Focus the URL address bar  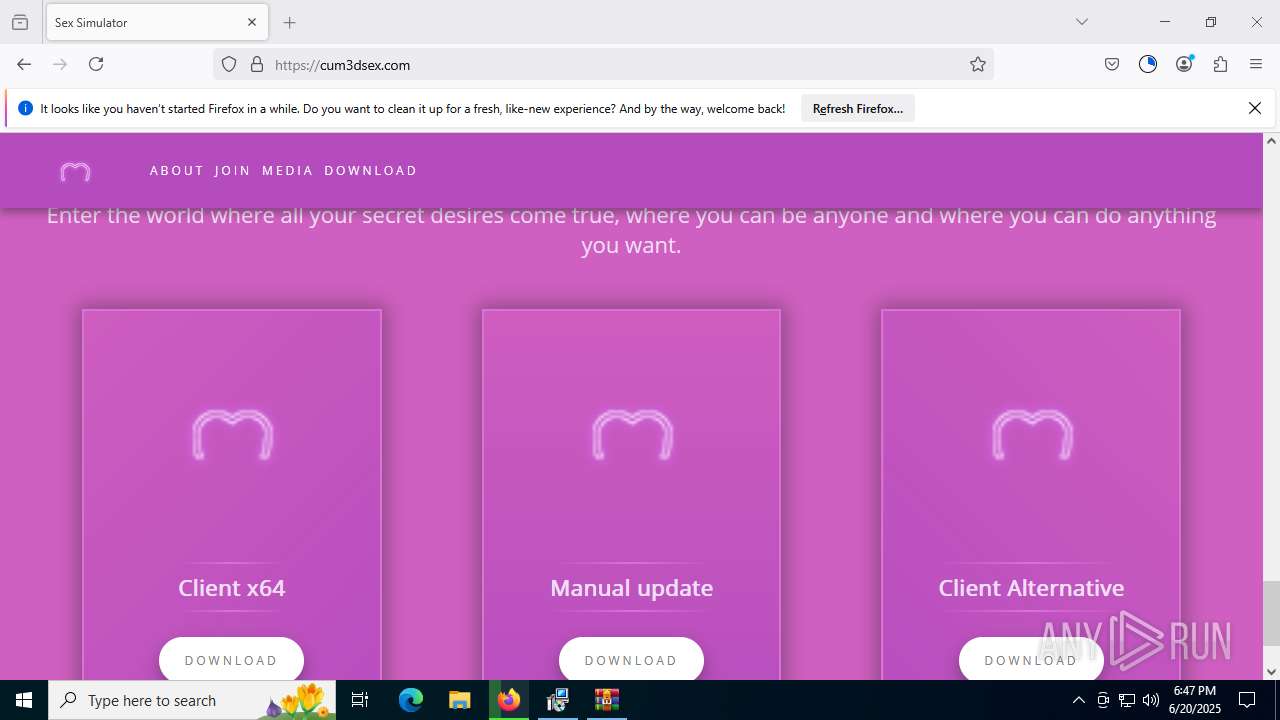coord(604,65)
